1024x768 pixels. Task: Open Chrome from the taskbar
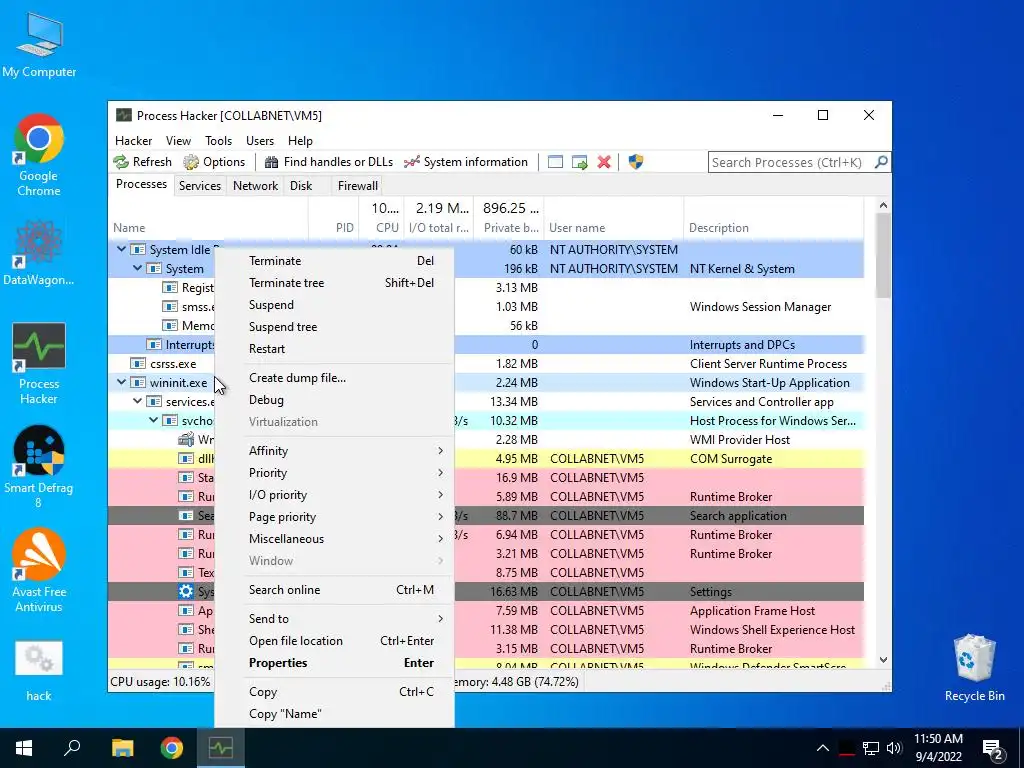[172, 748]
